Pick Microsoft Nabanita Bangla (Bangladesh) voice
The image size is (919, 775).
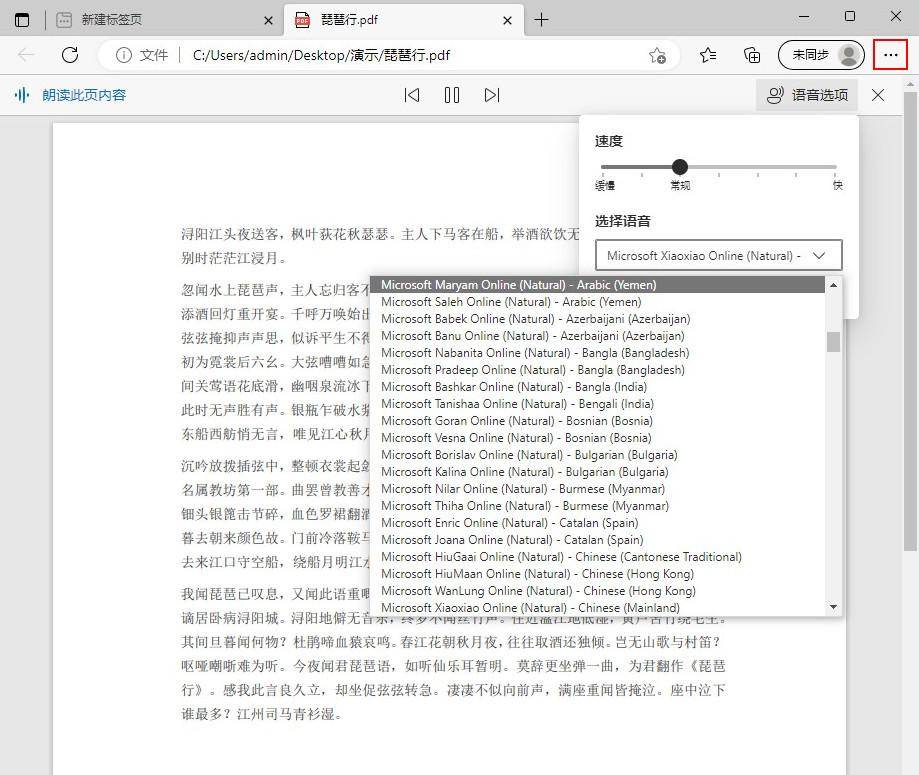[598, 353]
